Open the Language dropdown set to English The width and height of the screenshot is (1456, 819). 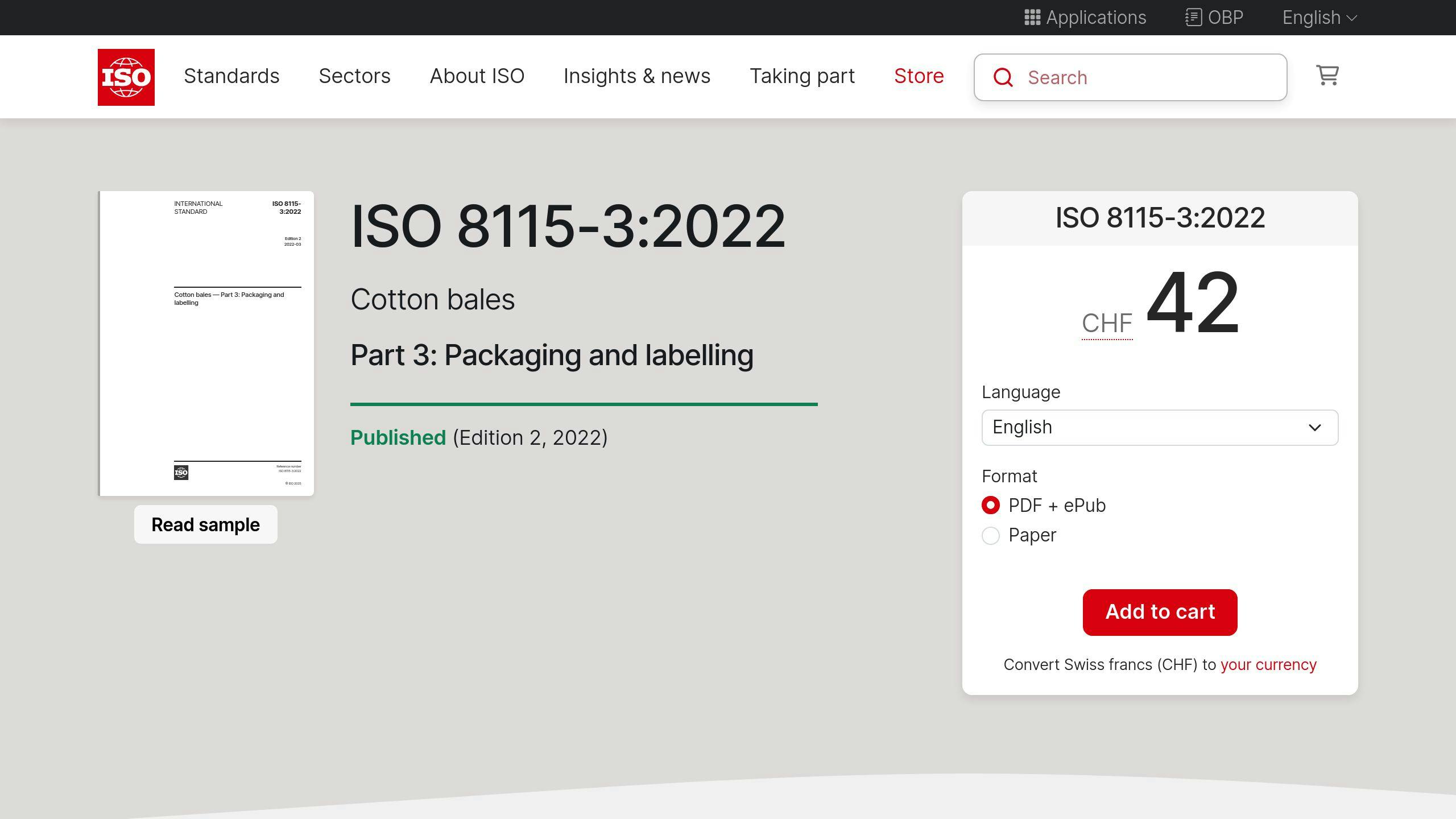click(x=1160, y=428)
